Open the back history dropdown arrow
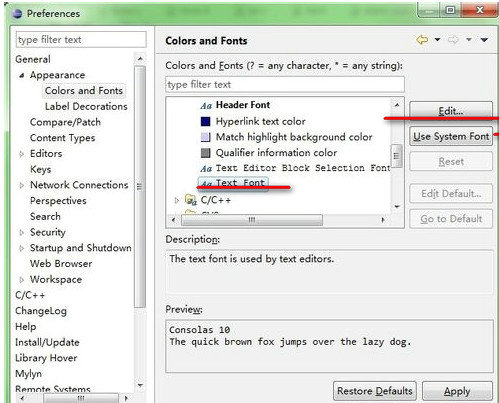 coord(437,40)
